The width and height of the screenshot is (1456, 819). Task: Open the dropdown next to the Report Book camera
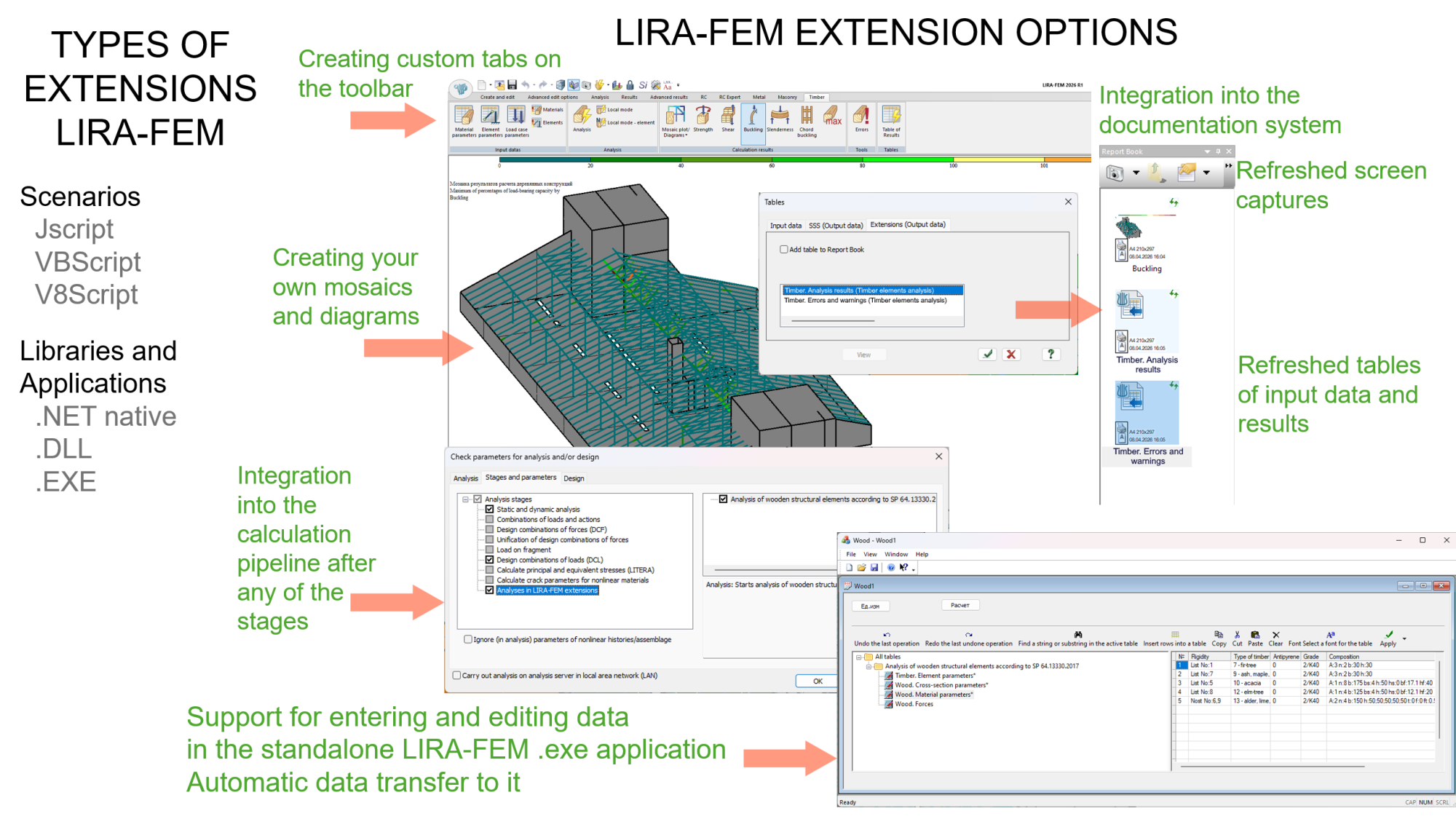(x=1136, y=173)
